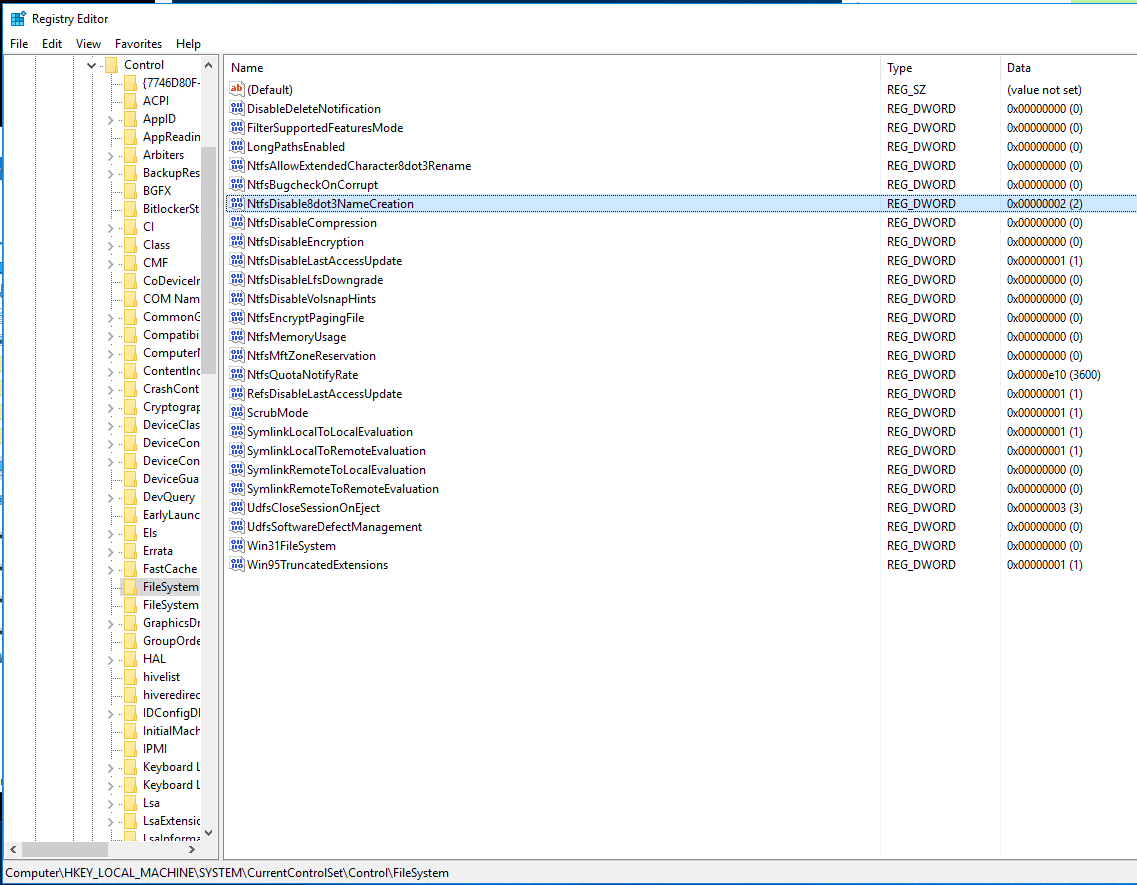Open the View menu
The image size is (1137, 885).
pyautogui.click(x=88, y=44)
